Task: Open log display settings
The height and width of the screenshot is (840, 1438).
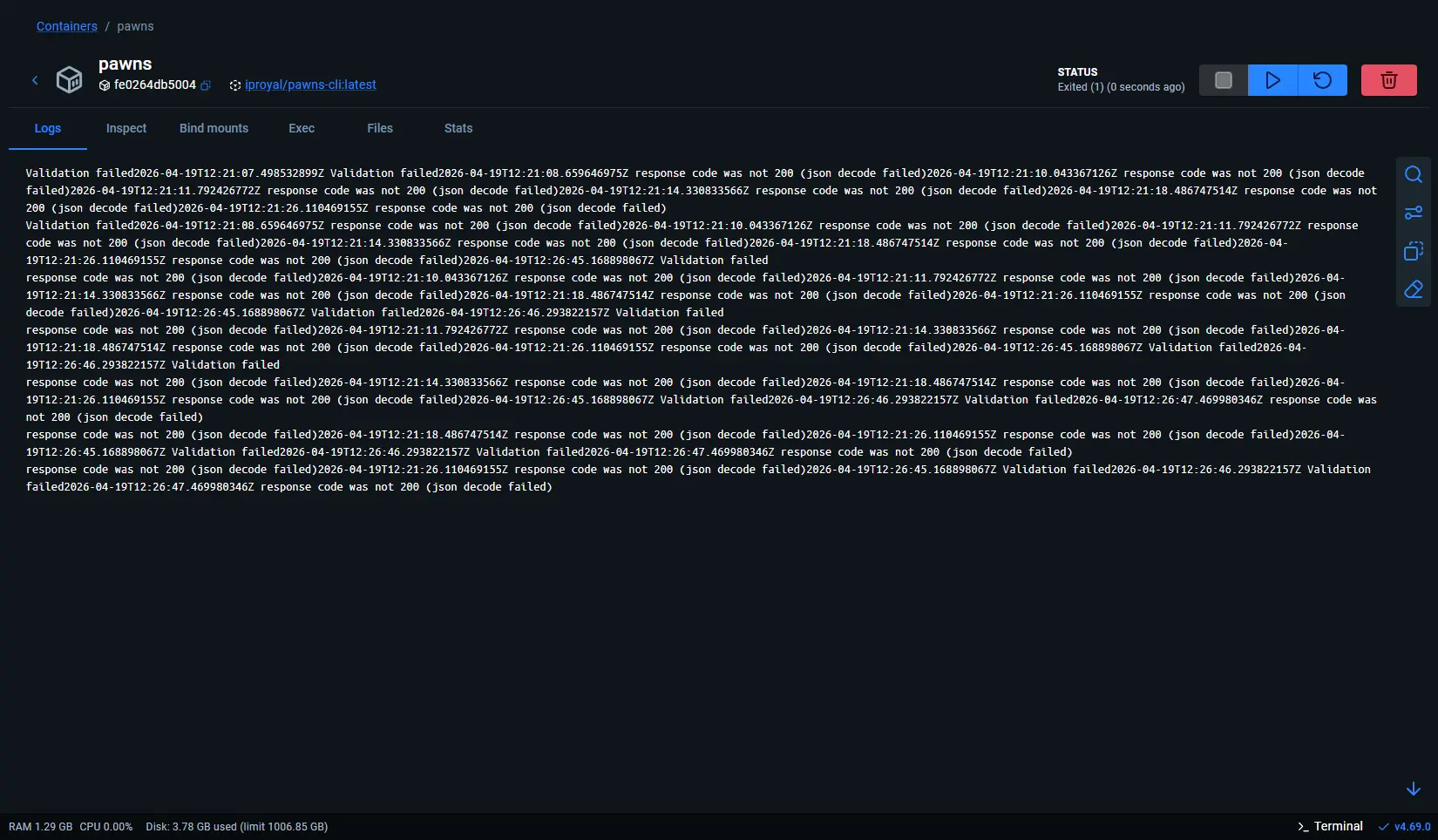Action: (1414, 213)
